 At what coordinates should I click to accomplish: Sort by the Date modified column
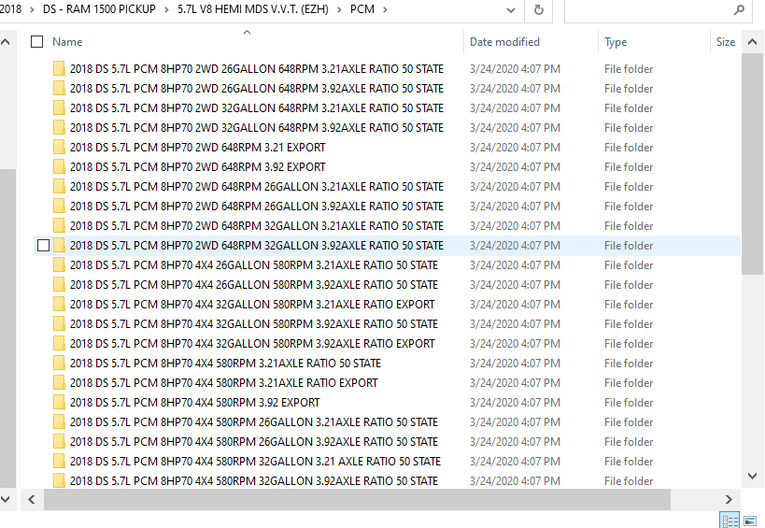point(504,42)
